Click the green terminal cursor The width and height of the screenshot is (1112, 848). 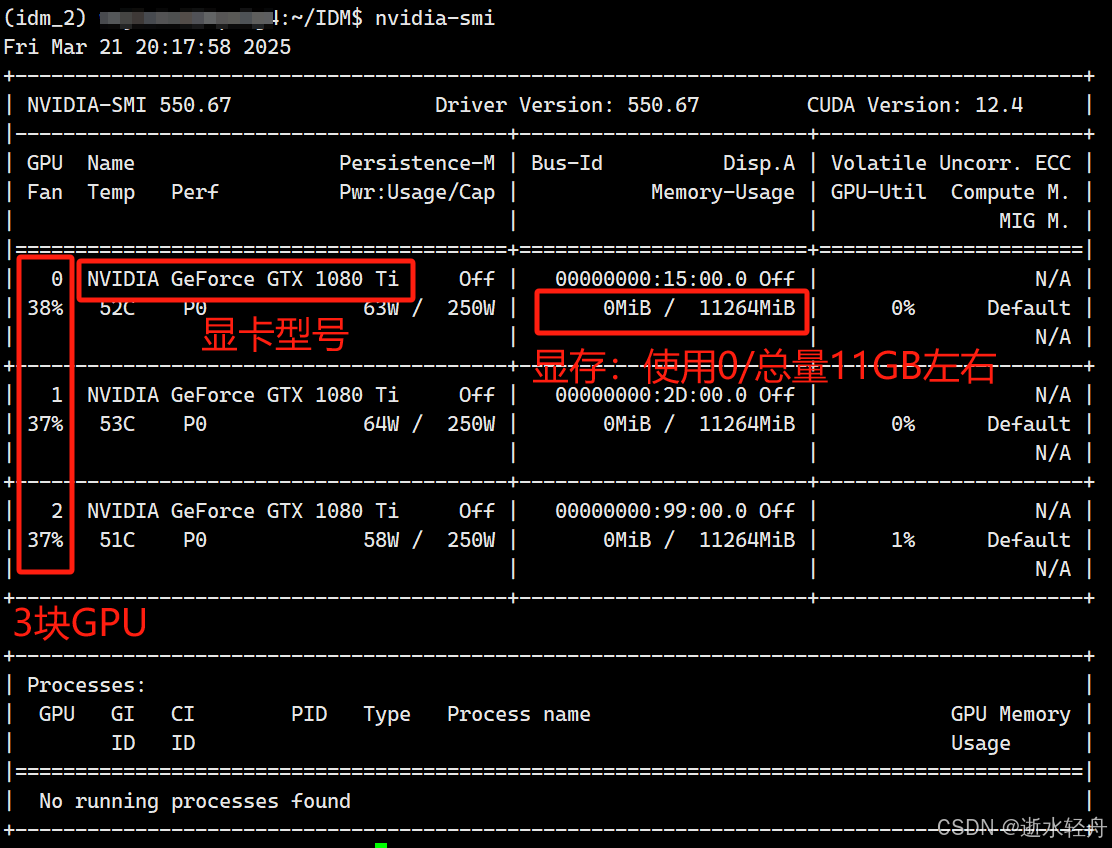point(381,845)
